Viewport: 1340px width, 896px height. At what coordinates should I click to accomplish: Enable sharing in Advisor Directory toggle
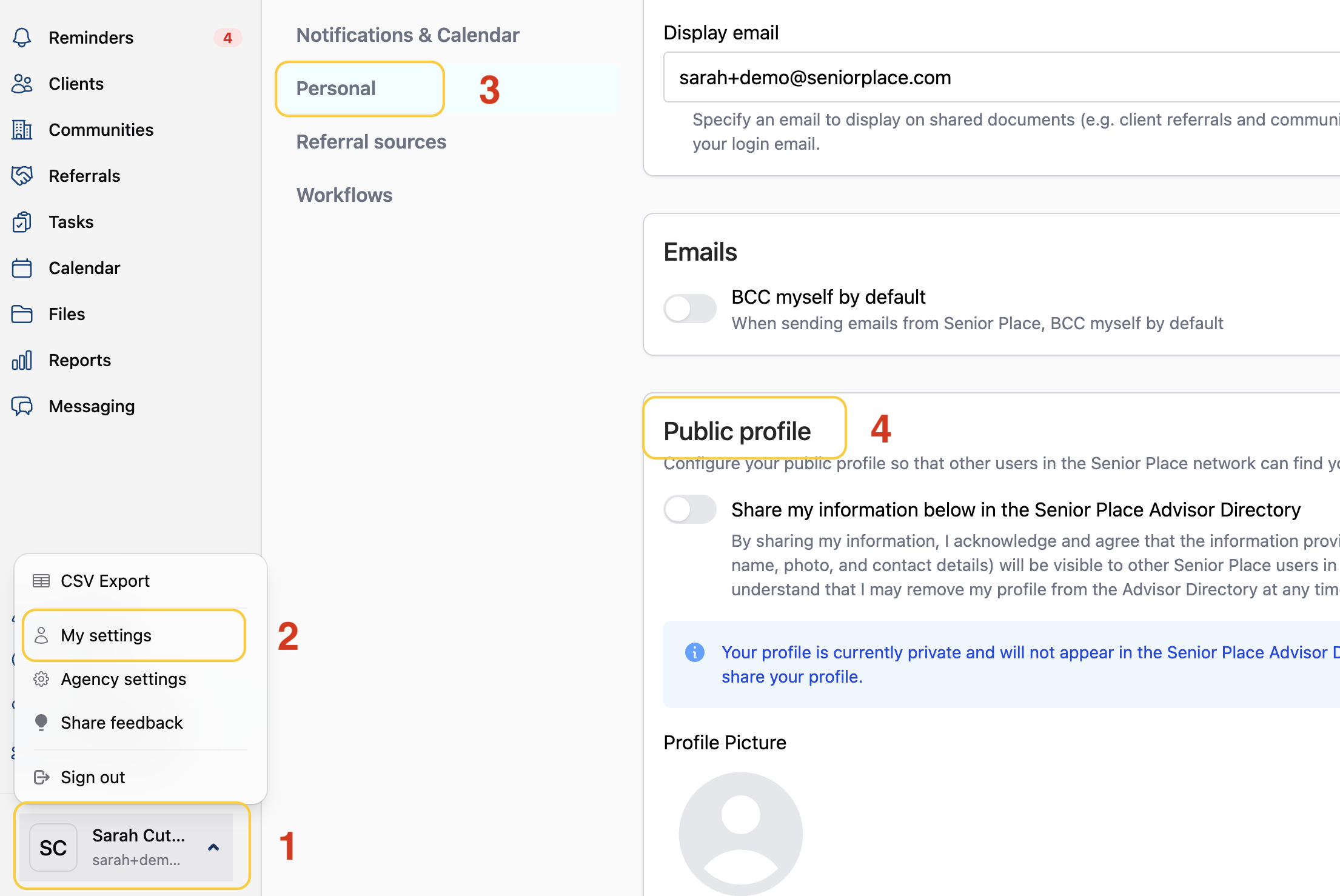pos(690,509)
